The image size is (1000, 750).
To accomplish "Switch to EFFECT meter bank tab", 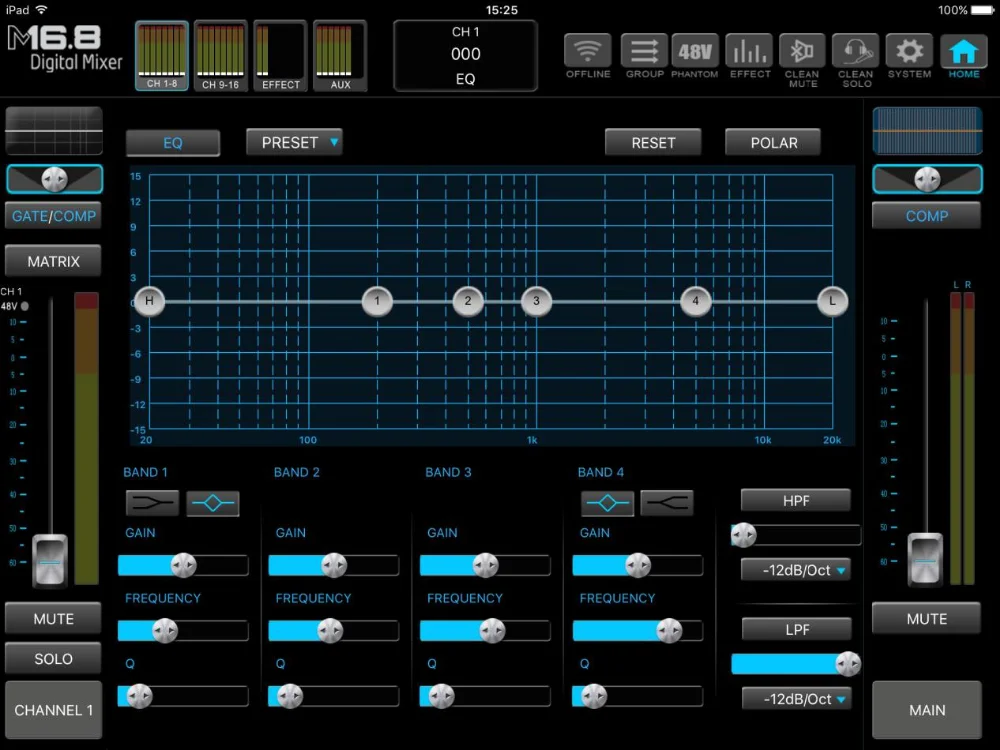I will [281, 56].
